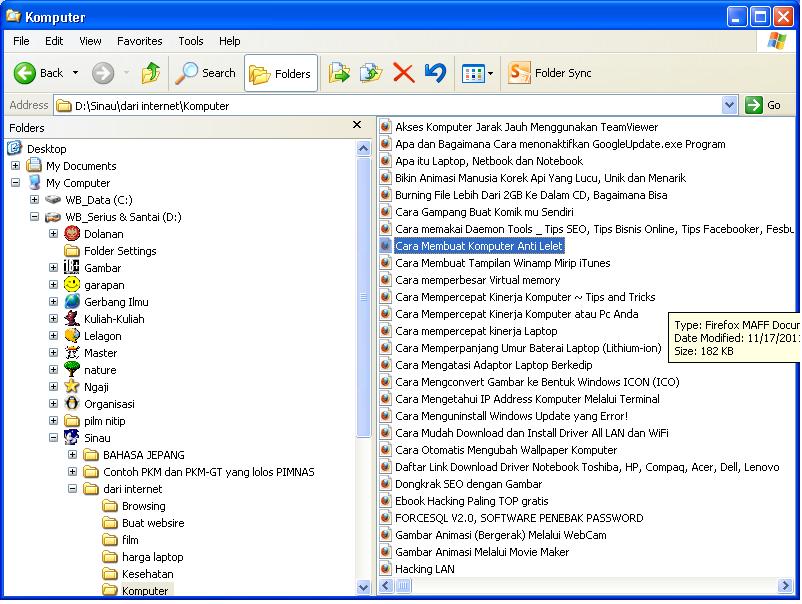Open the Search pane

coord(205,73)
